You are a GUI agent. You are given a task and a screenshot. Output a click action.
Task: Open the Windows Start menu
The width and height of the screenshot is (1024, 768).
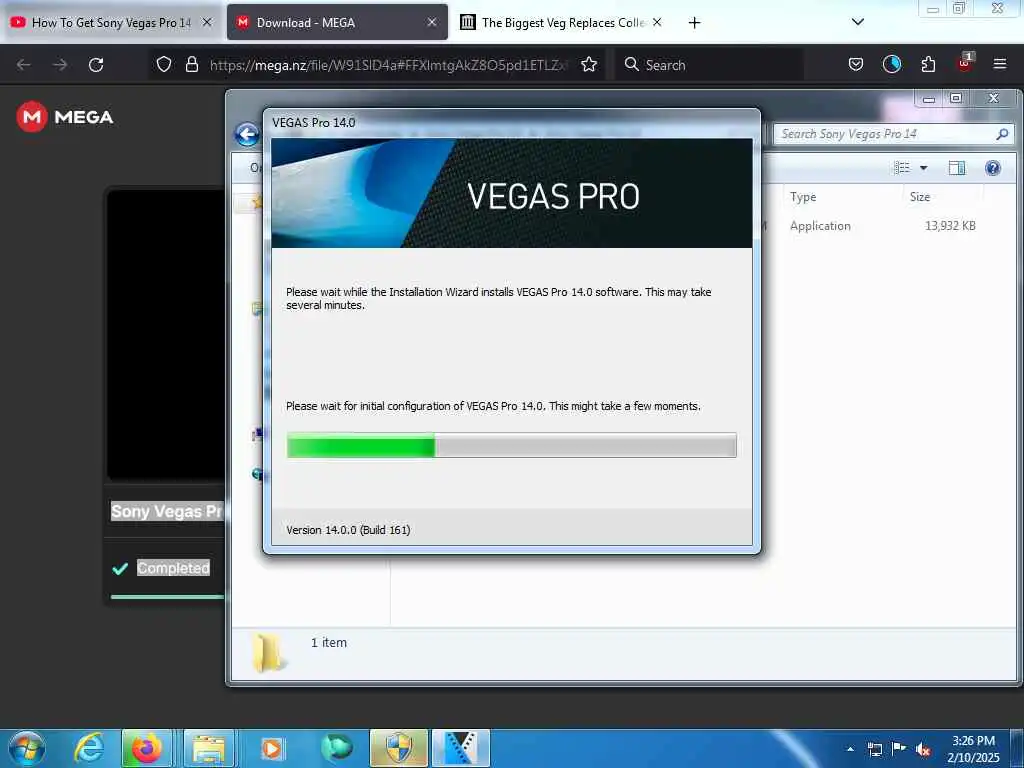[27, 748]
